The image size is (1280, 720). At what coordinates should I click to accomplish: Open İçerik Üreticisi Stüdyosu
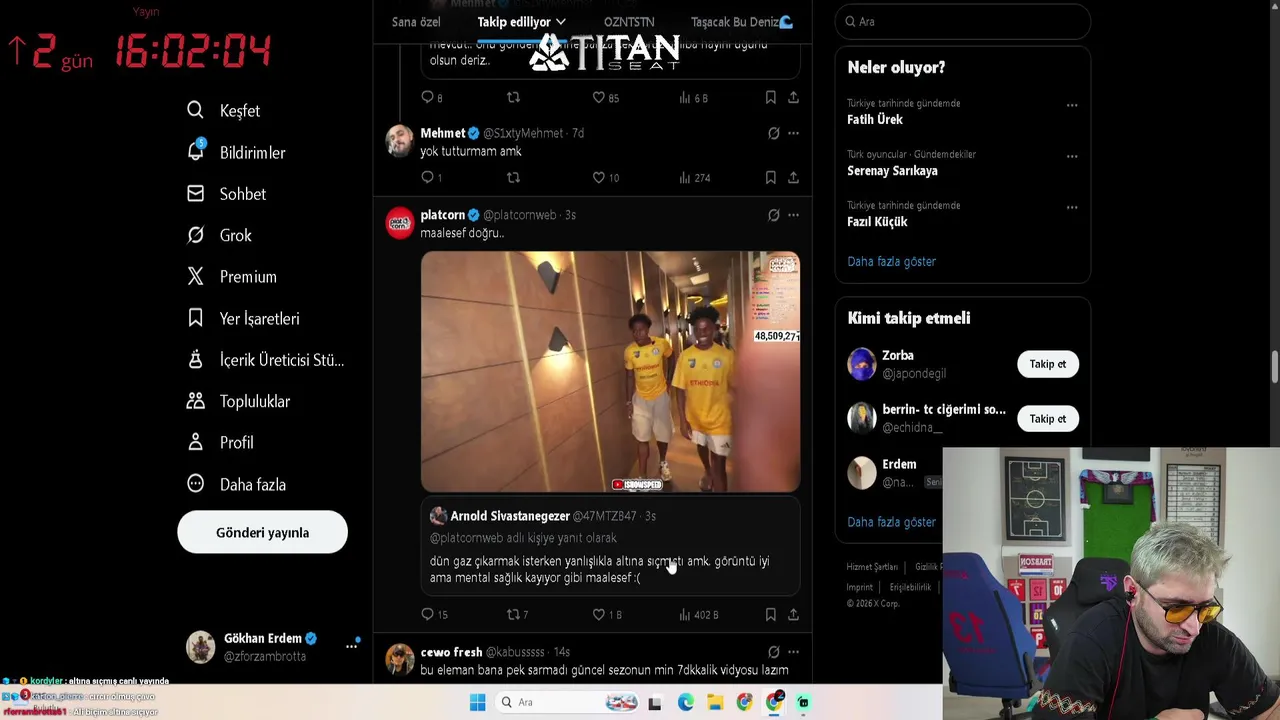click(265, 360)
